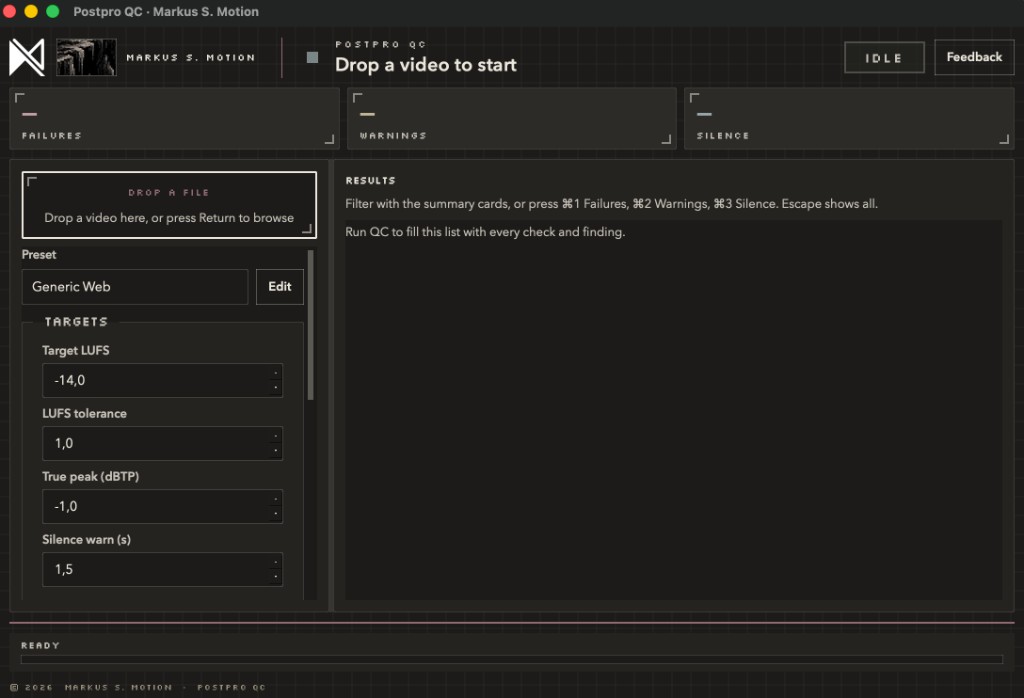This screenshot has height=698, width=1024.
Task: Click the READY progress bar
Action: pos(512,659)
